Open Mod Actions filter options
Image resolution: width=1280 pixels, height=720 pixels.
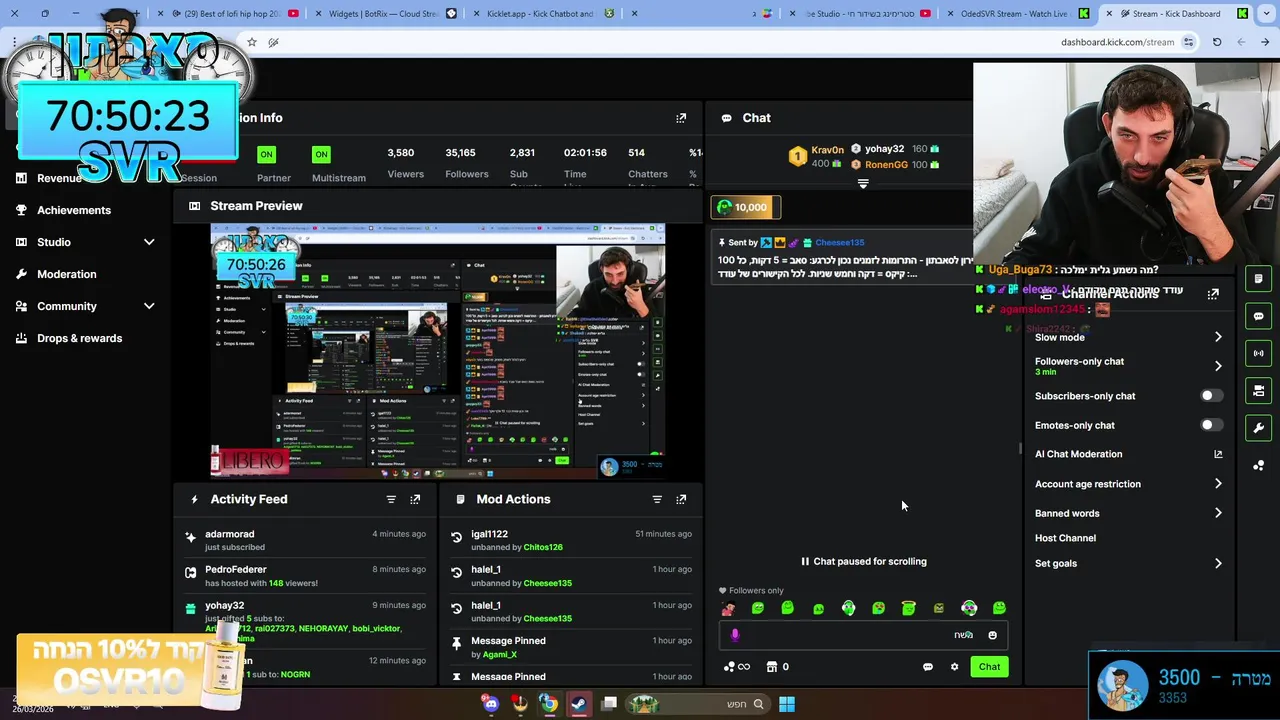pos(657,499)
